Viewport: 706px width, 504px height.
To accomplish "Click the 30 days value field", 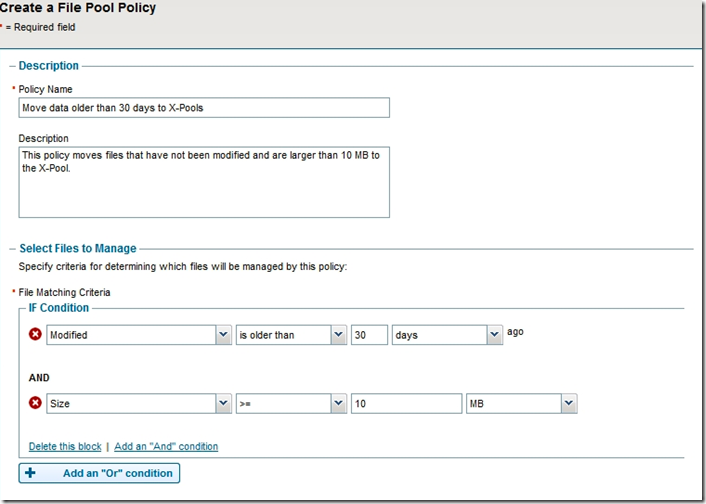I will point(369,335).
